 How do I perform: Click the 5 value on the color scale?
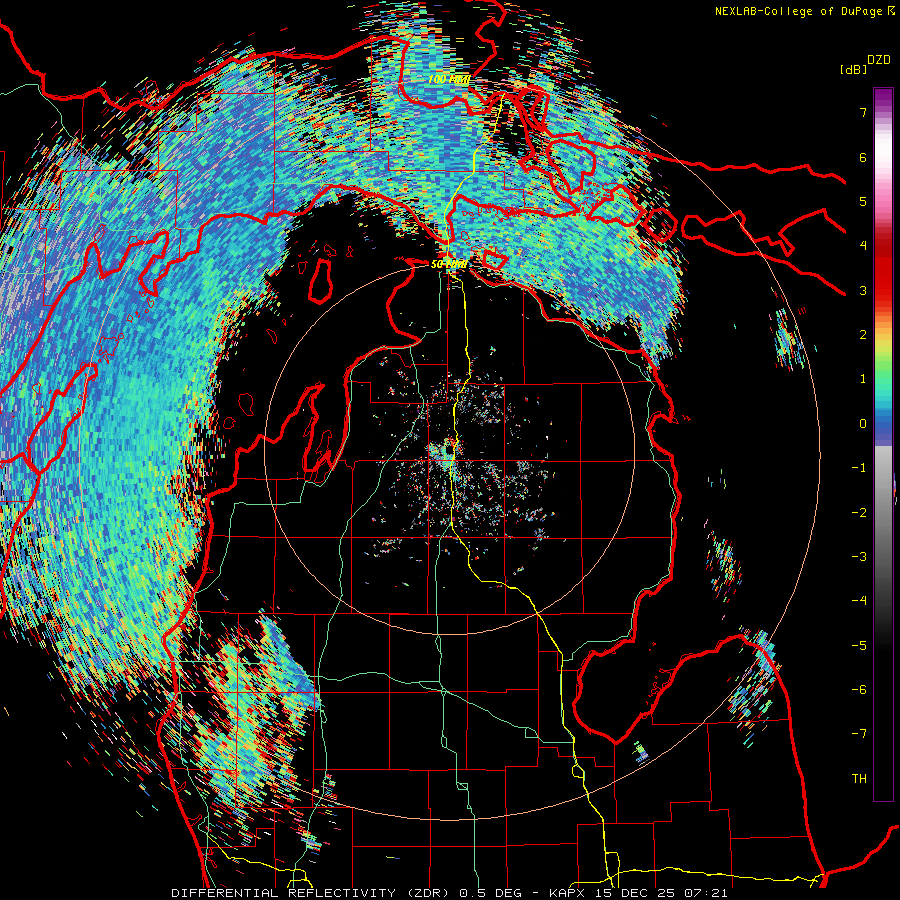click(x=863, y=201)
